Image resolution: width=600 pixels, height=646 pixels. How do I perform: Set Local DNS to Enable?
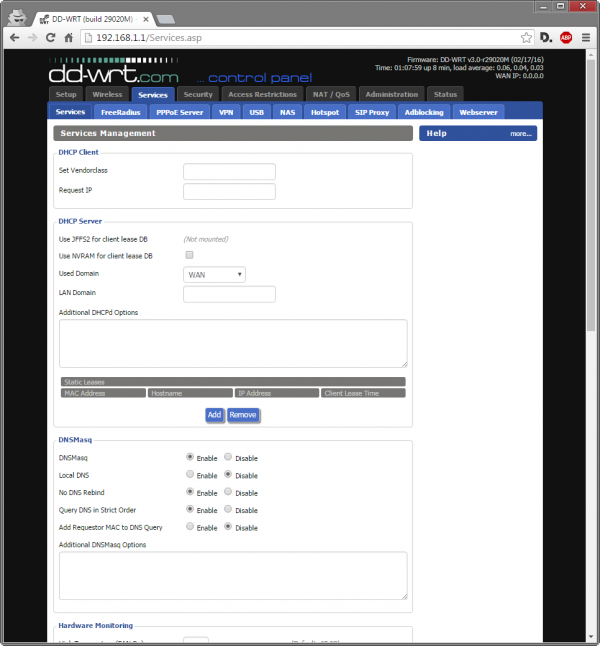click(190, 475)
